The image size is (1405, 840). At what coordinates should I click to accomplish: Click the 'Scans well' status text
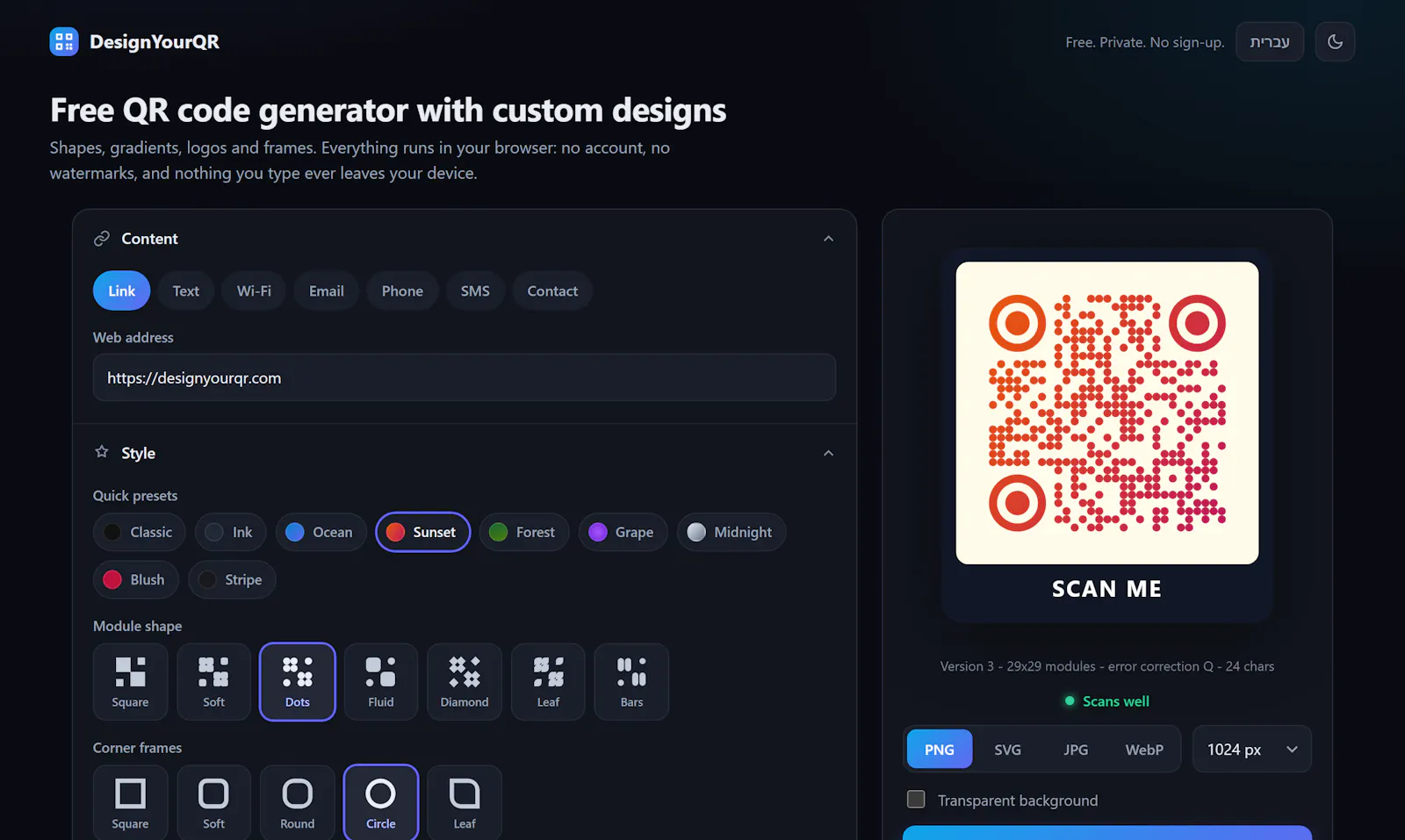point(1115,701)
